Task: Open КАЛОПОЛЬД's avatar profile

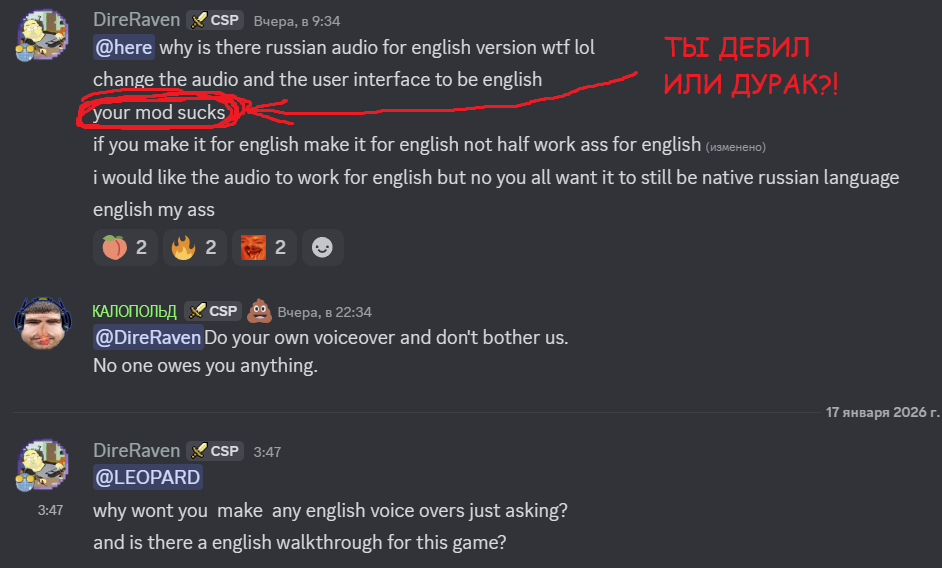Action: point(43,323)
